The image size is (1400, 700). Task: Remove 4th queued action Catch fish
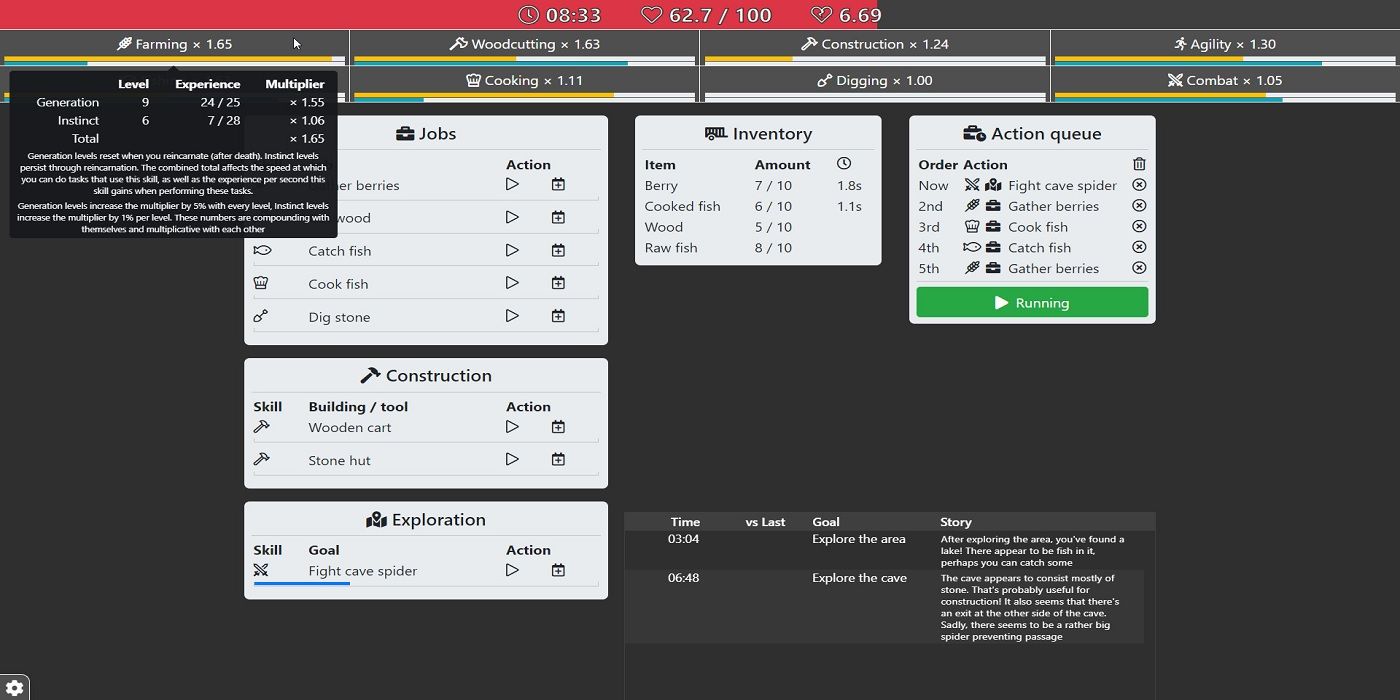click(x=1139, y=247)
